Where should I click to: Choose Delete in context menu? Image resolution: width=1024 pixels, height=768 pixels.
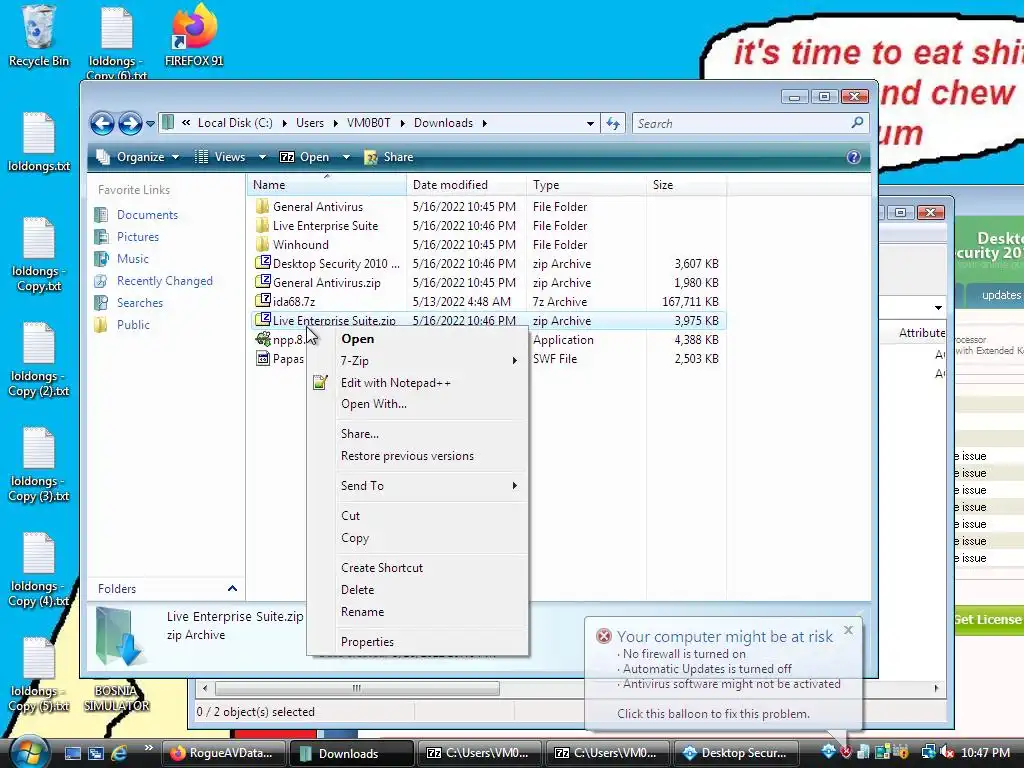(x=418, y=590)
